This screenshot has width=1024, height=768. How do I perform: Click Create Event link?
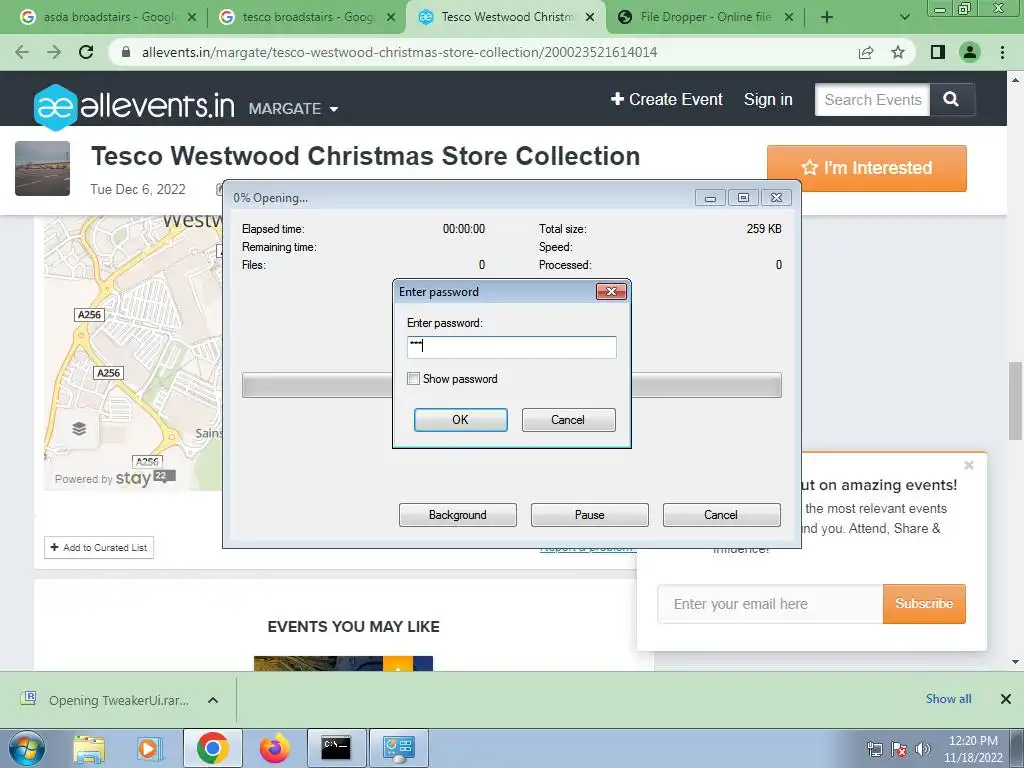(x=667, y=99)
